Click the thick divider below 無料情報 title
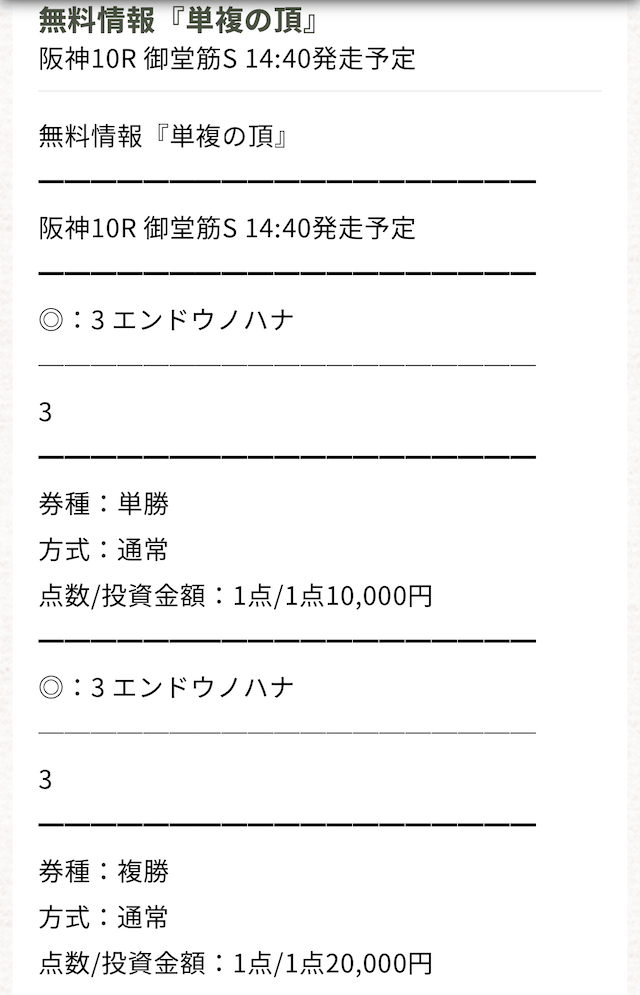Screen dimensions: 640x995 pos(287,182)
